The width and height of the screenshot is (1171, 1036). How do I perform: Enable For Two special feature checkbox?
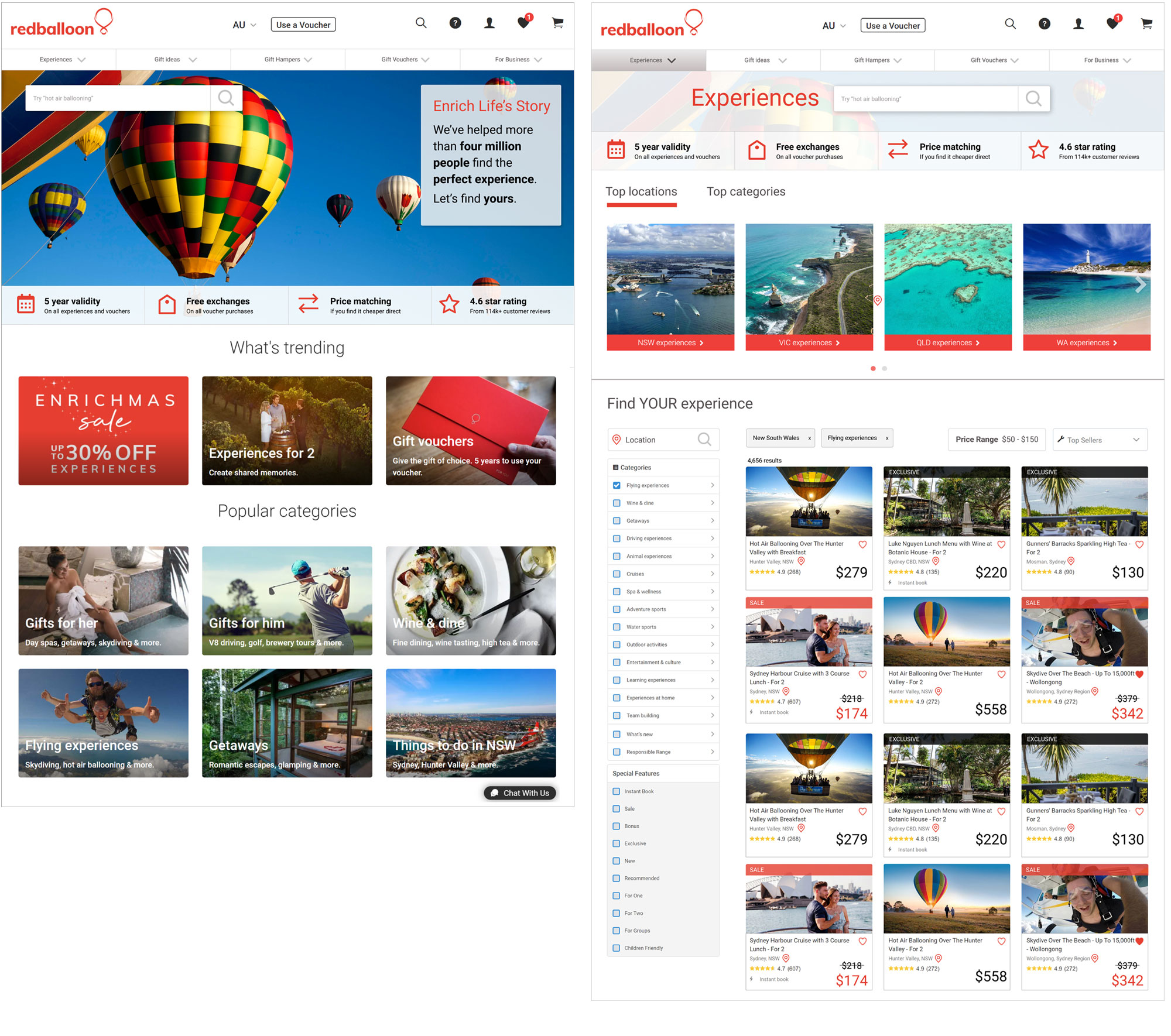pyautogui.click(x=616, y=913)
